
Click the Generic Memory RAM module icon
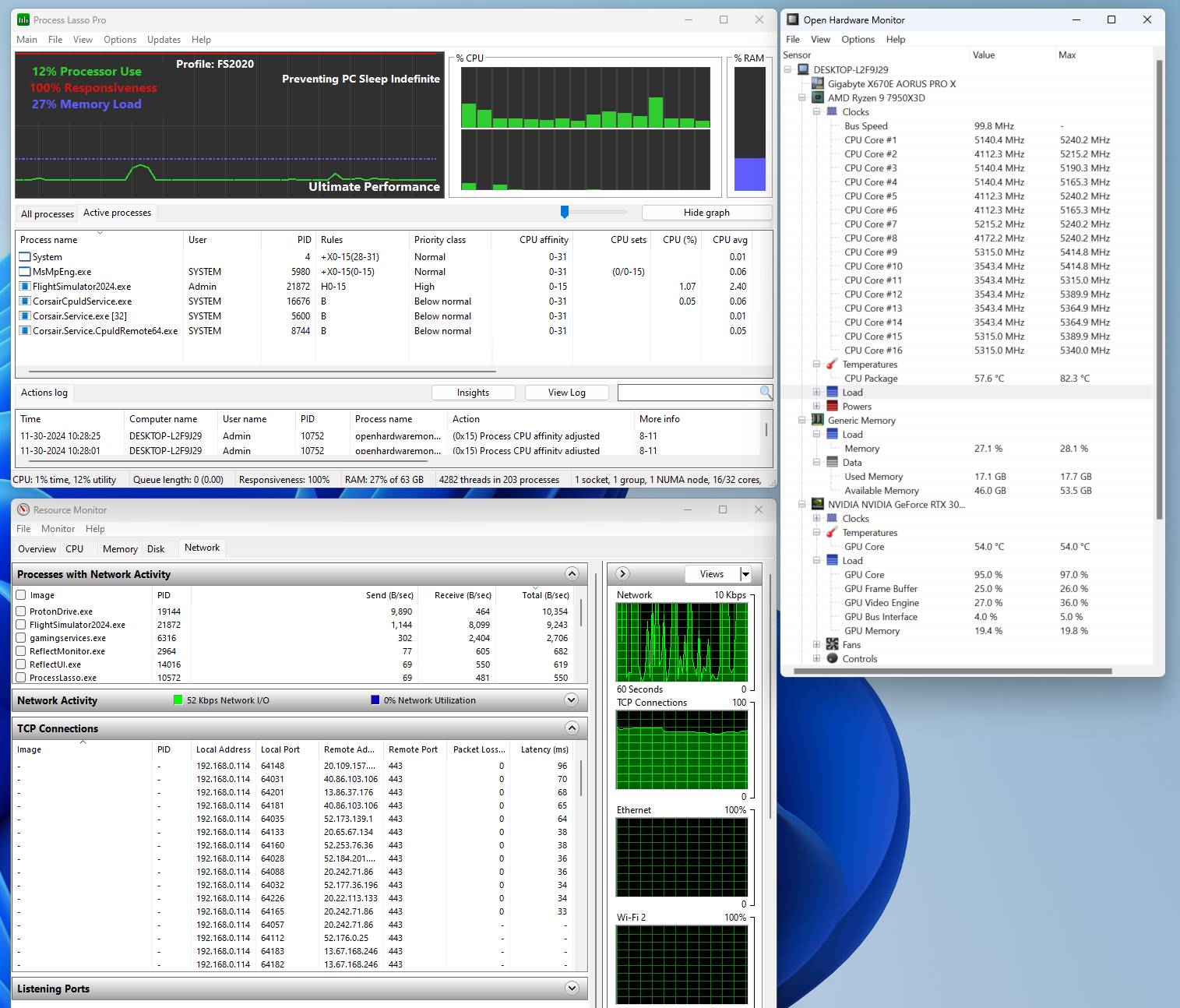818,420
